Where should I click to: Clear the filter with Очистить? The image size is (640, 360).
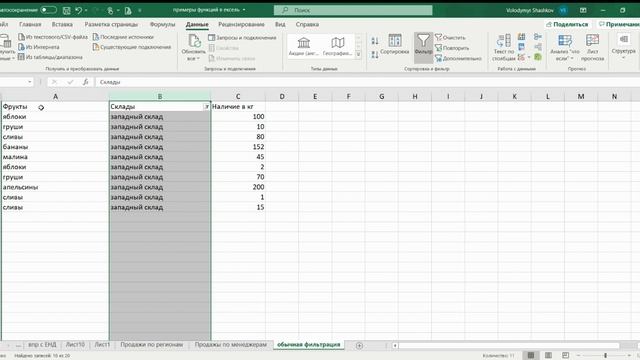[450, 38]
